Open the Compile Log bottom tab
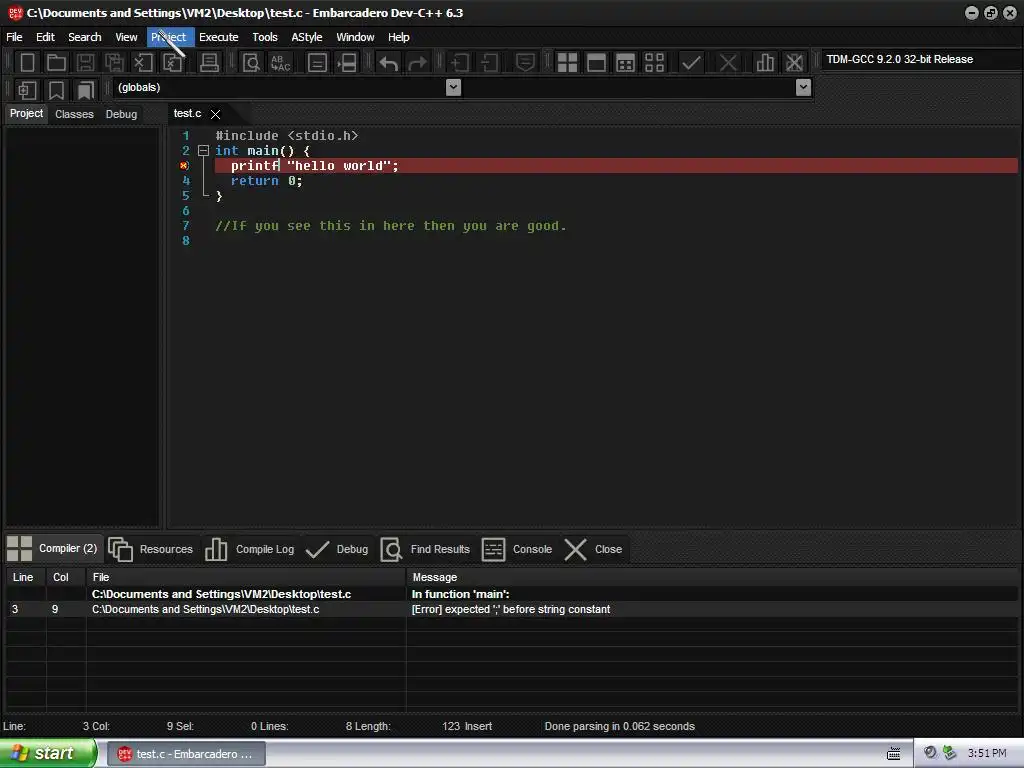Image resolution: width=1024 pixels, height=768 pixels. click(249, 549)
